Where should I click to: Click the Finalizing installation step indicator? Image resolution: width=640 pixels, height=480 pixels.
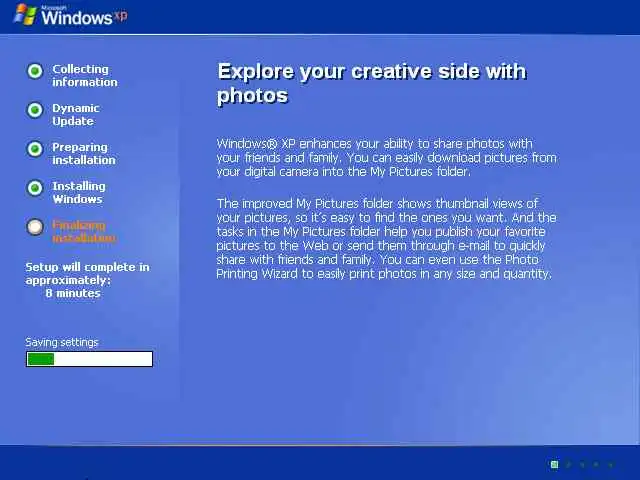click(35, 227)
